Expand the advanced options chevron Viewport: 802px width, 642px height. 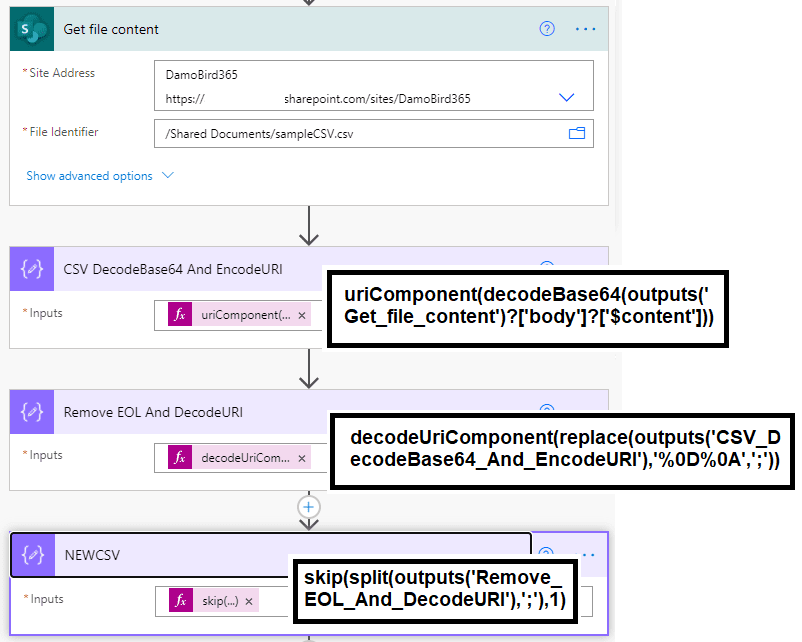pyautogui.click(x=167, y=176)
